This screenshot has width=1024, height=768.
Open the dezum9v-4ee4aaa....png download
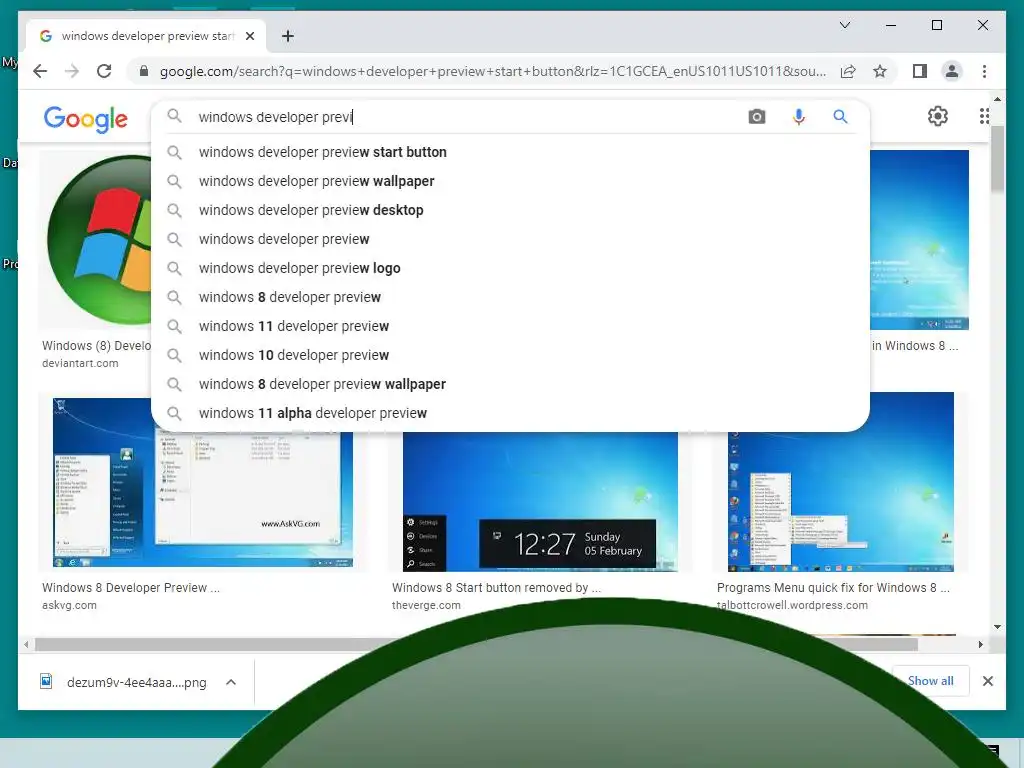(136, 682)
